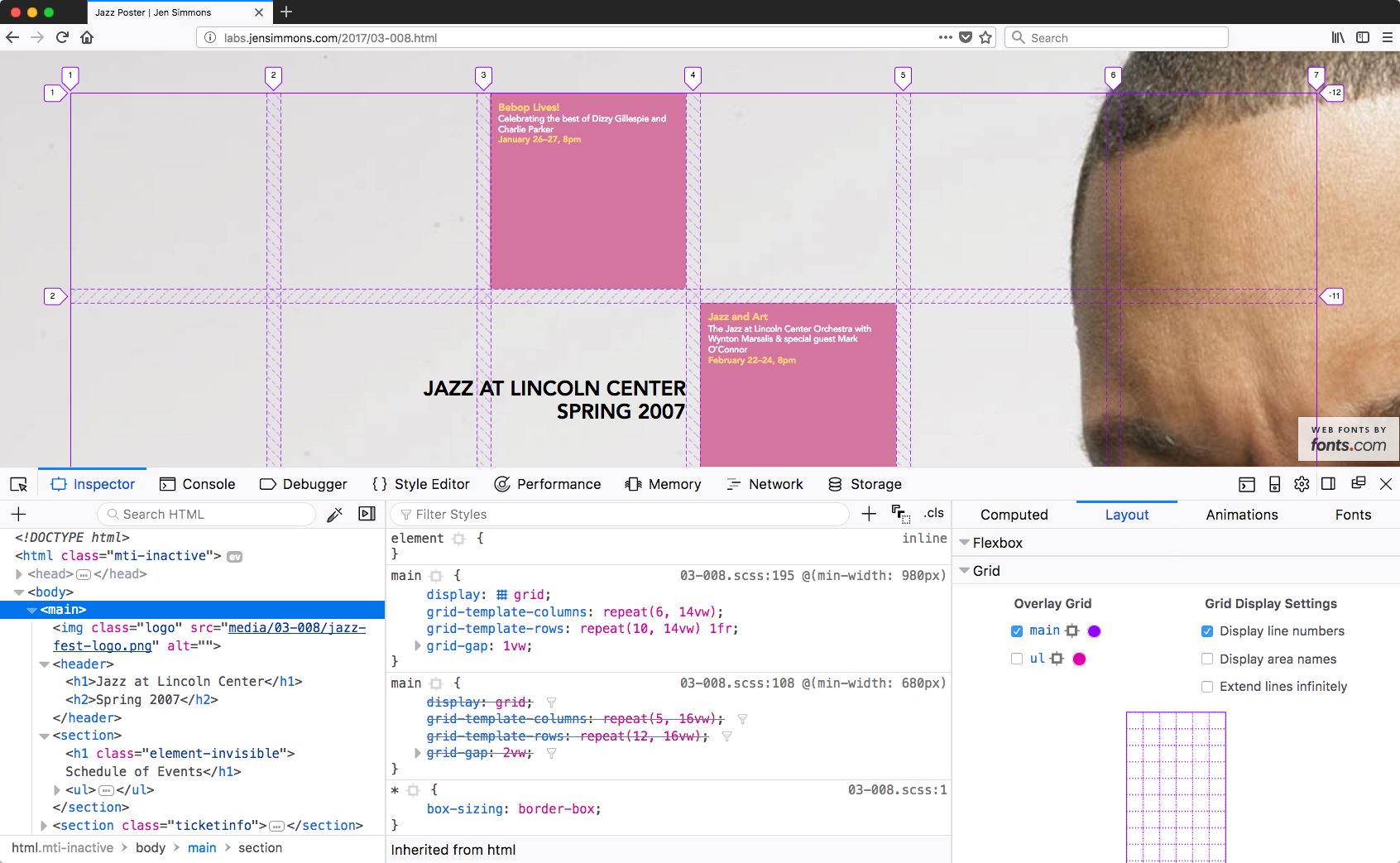
Task: Click the browser forward arrow
Action: pos(37,37)
